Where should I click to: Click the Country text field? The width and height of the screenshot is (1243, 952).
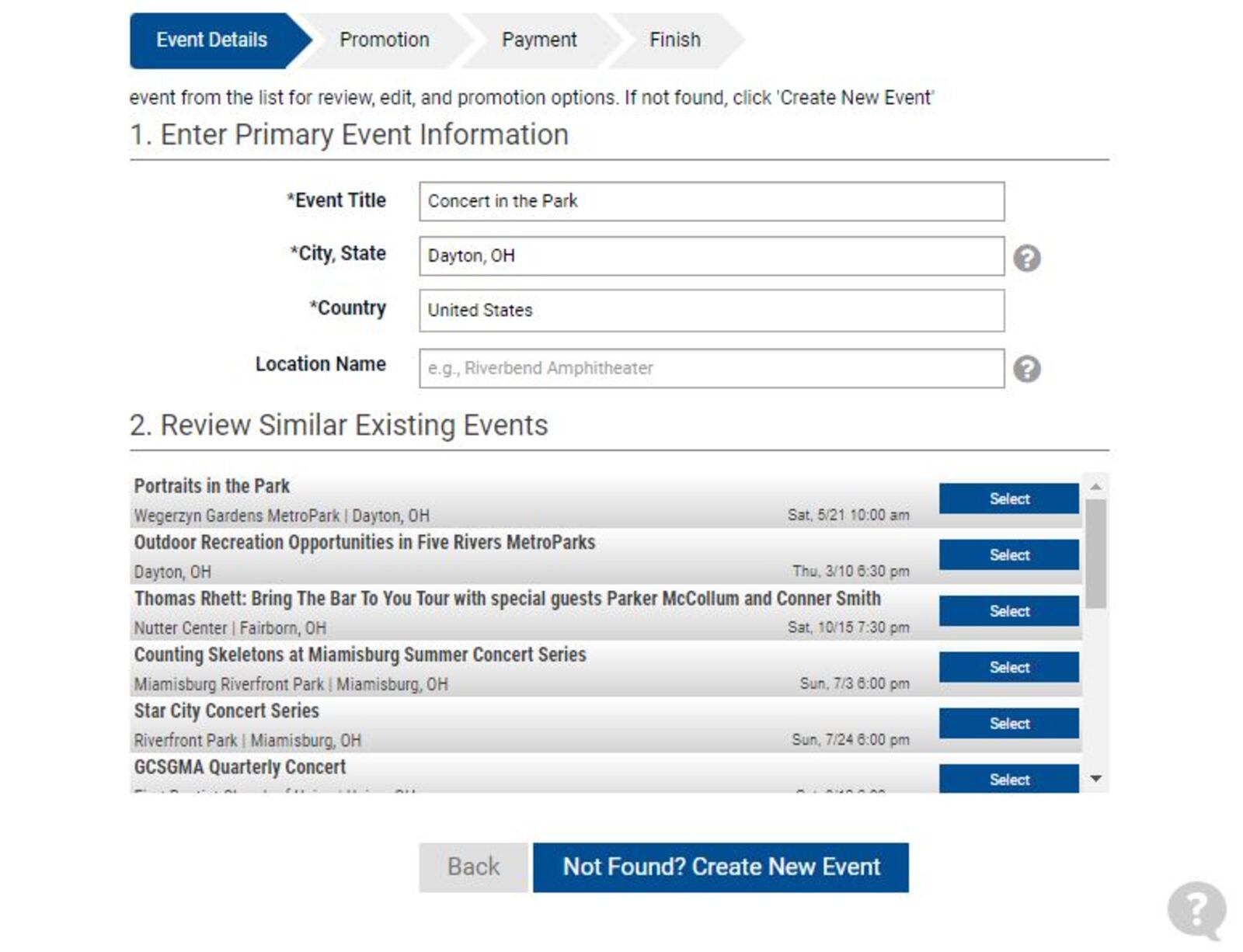(x=711, y=311)
